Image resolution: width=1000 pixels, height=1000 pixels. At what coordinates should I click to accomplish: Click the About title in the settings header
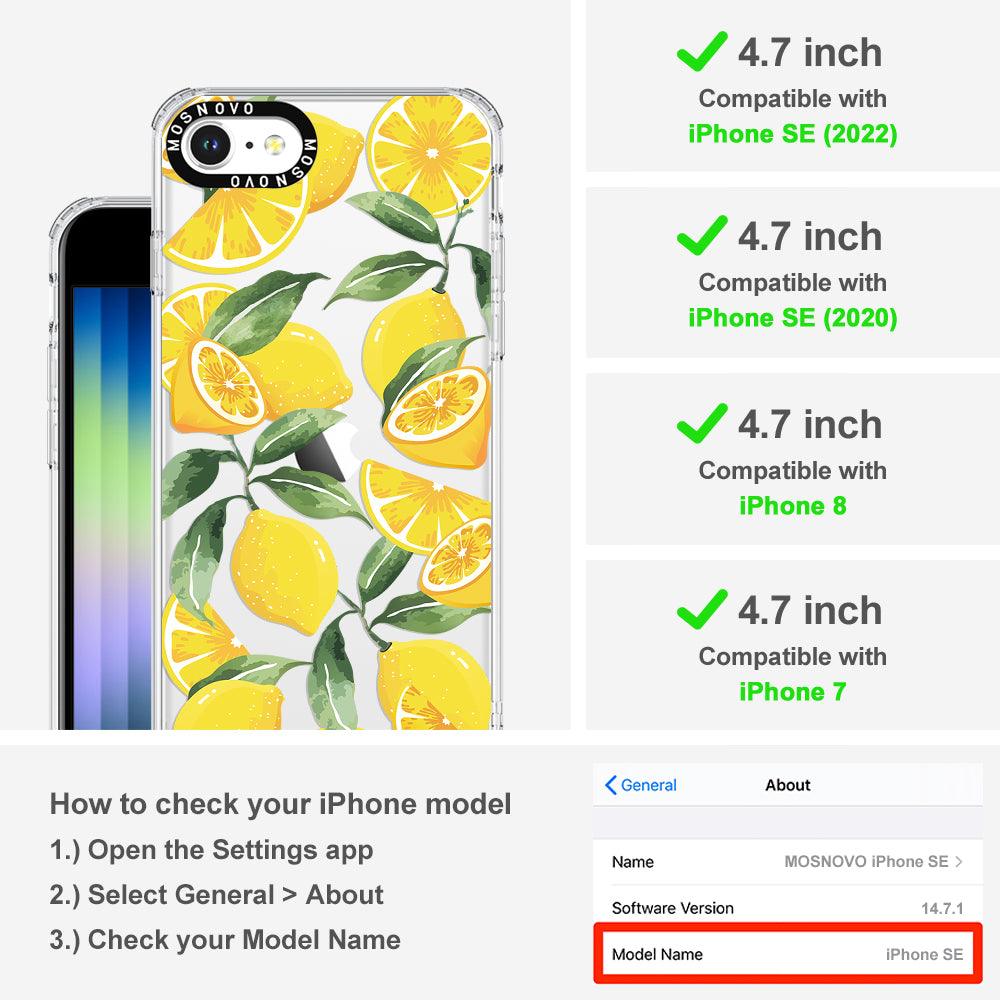point(788,785)
